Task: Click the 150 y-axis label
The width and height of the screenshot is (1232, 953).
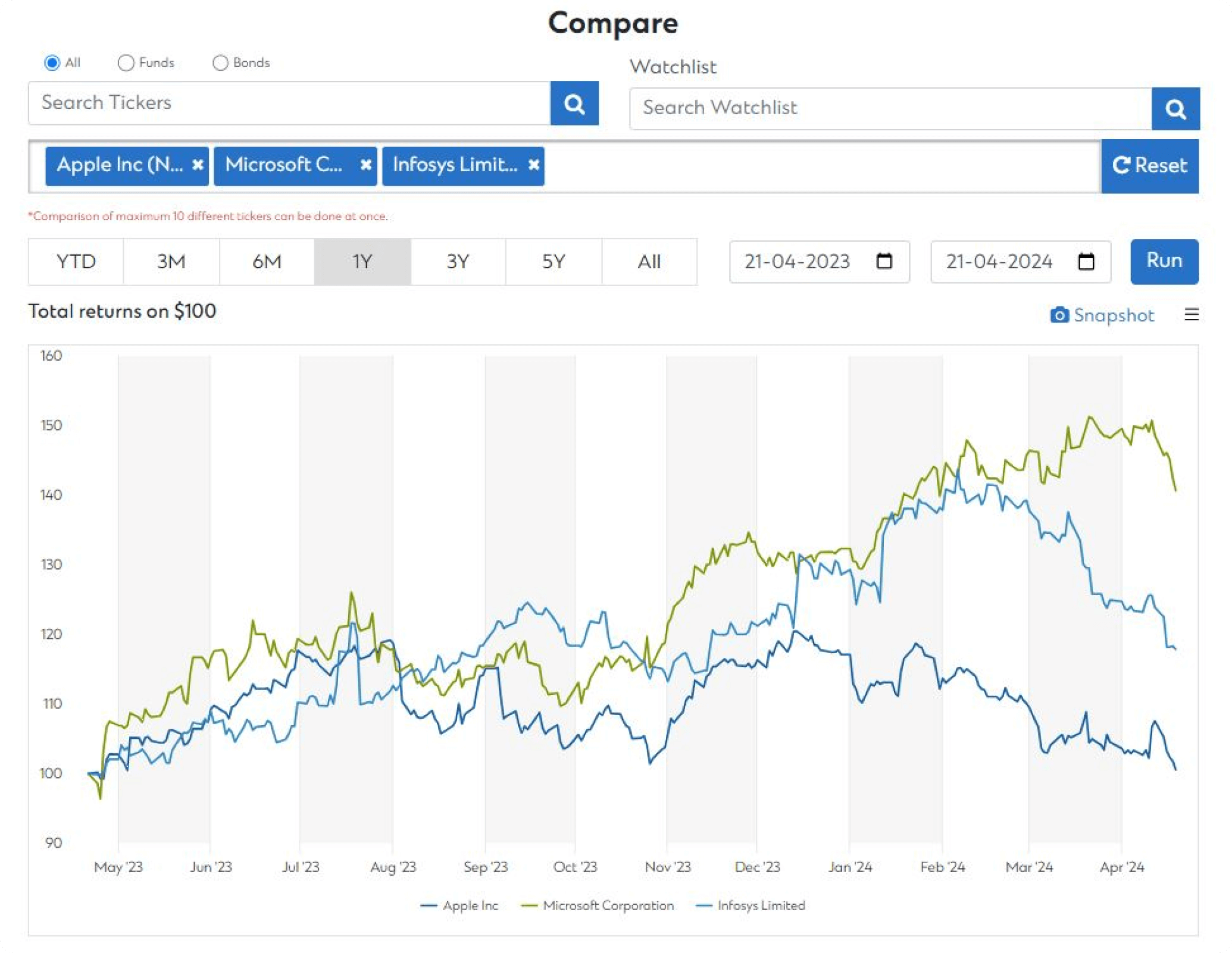Action: click(x=51, y=425)
